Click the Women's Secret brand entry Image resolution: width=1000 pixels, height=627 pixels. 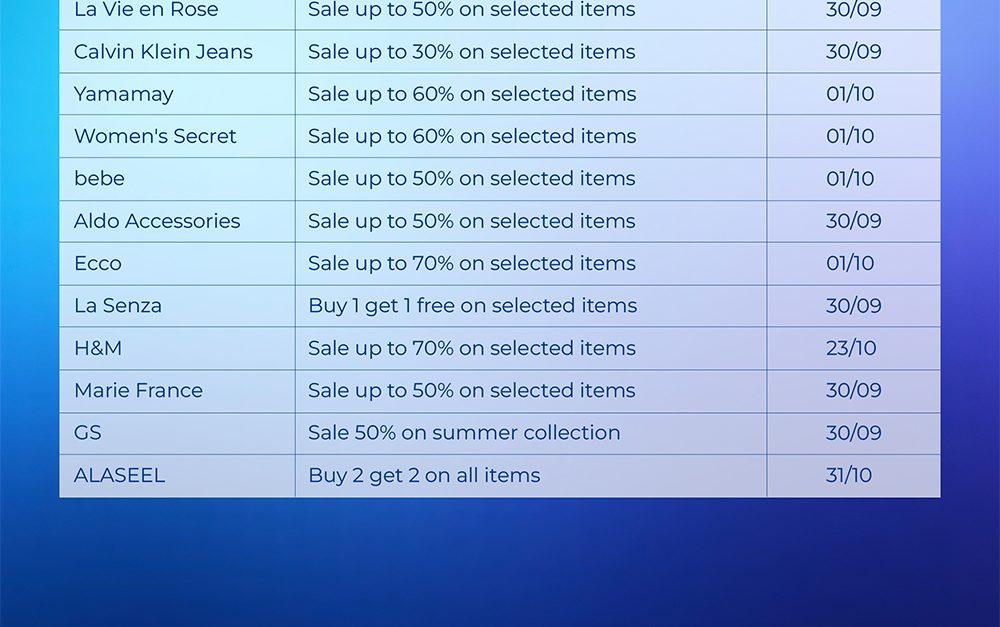(x=155, y=136)
